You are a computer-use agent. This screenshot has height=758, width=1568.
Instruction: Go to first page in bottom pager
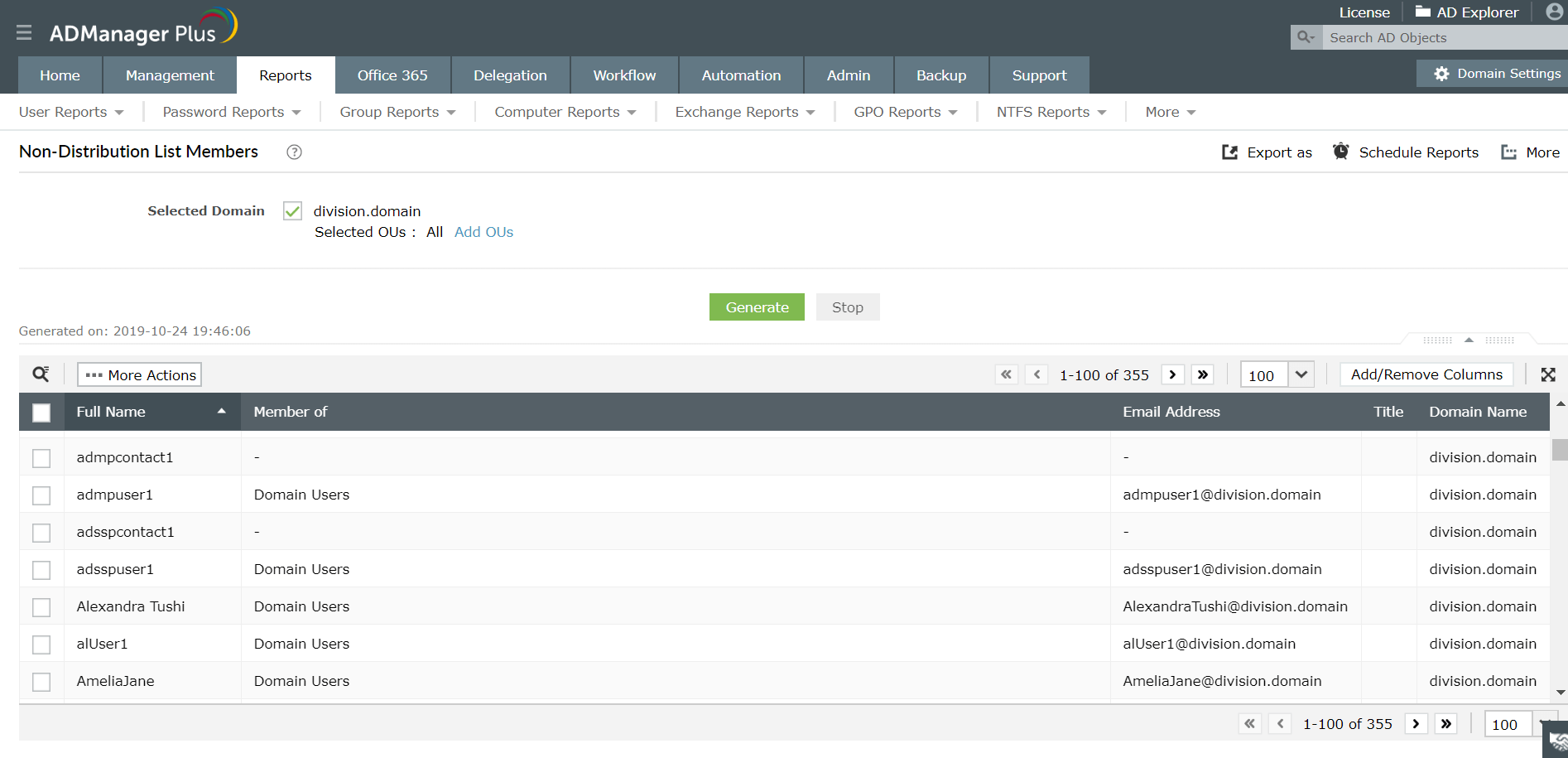tap(1249, 723)
